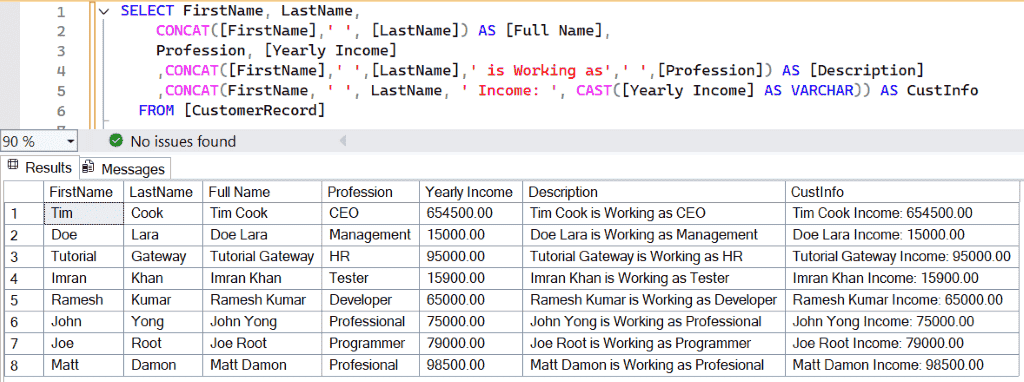Click the CAST keyword on line 5
1024x382 pixels.
(594, 90)
